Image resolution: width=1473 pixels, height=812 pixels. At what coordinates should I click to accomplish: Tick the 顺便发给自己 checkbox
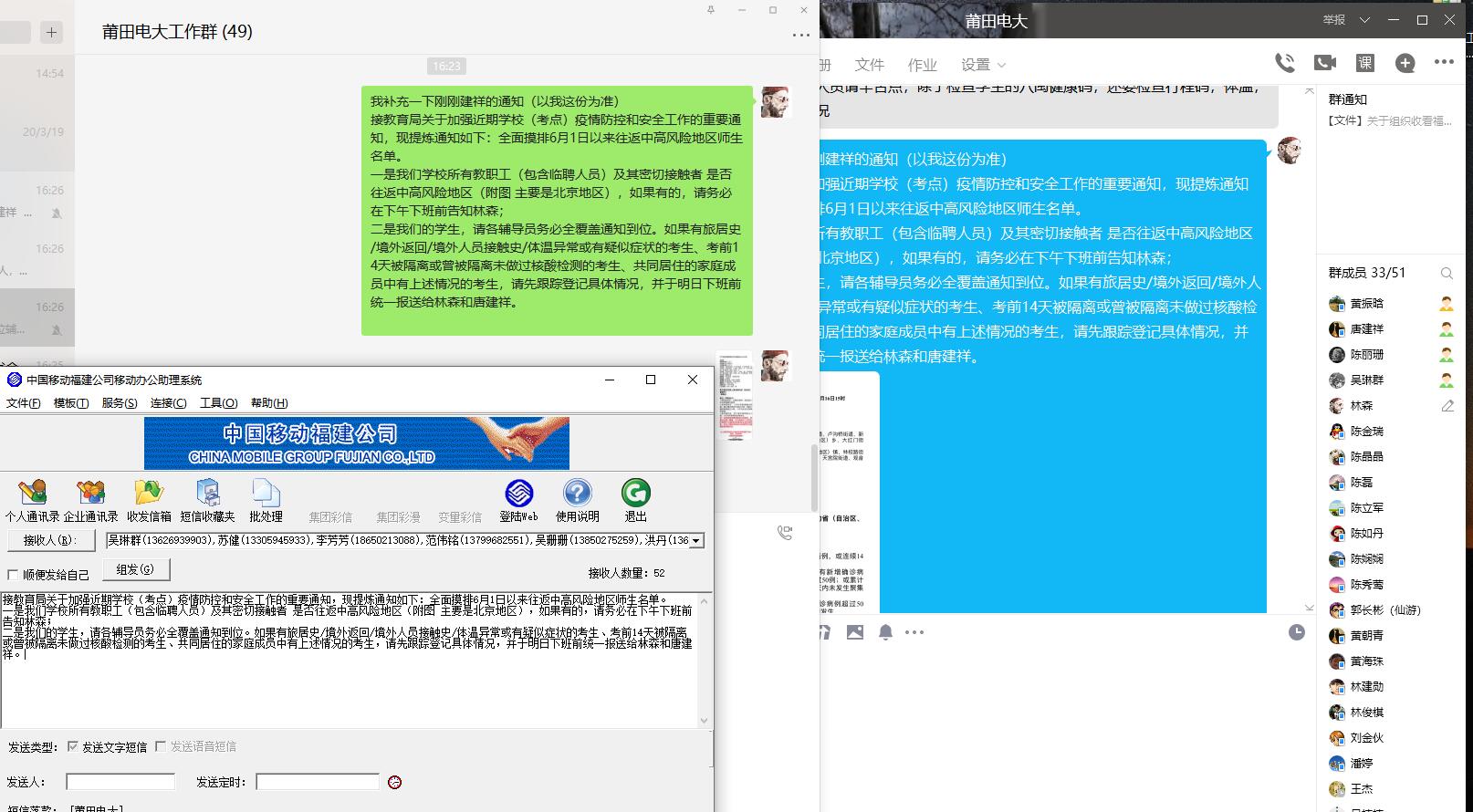[13, 575]
